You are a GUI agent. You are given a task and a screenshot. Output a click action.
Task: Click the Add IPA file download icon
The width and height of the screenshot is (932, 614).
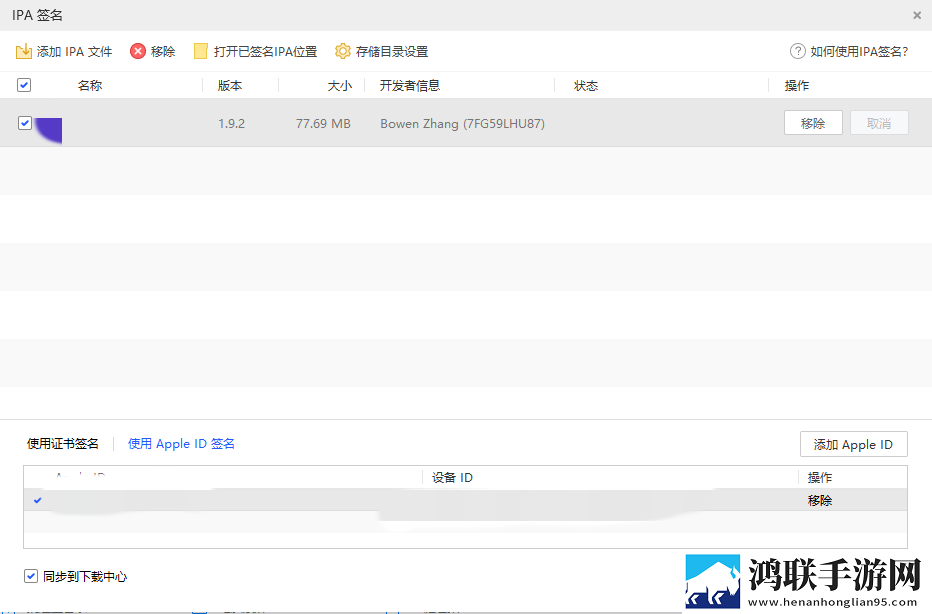[24, 51]
